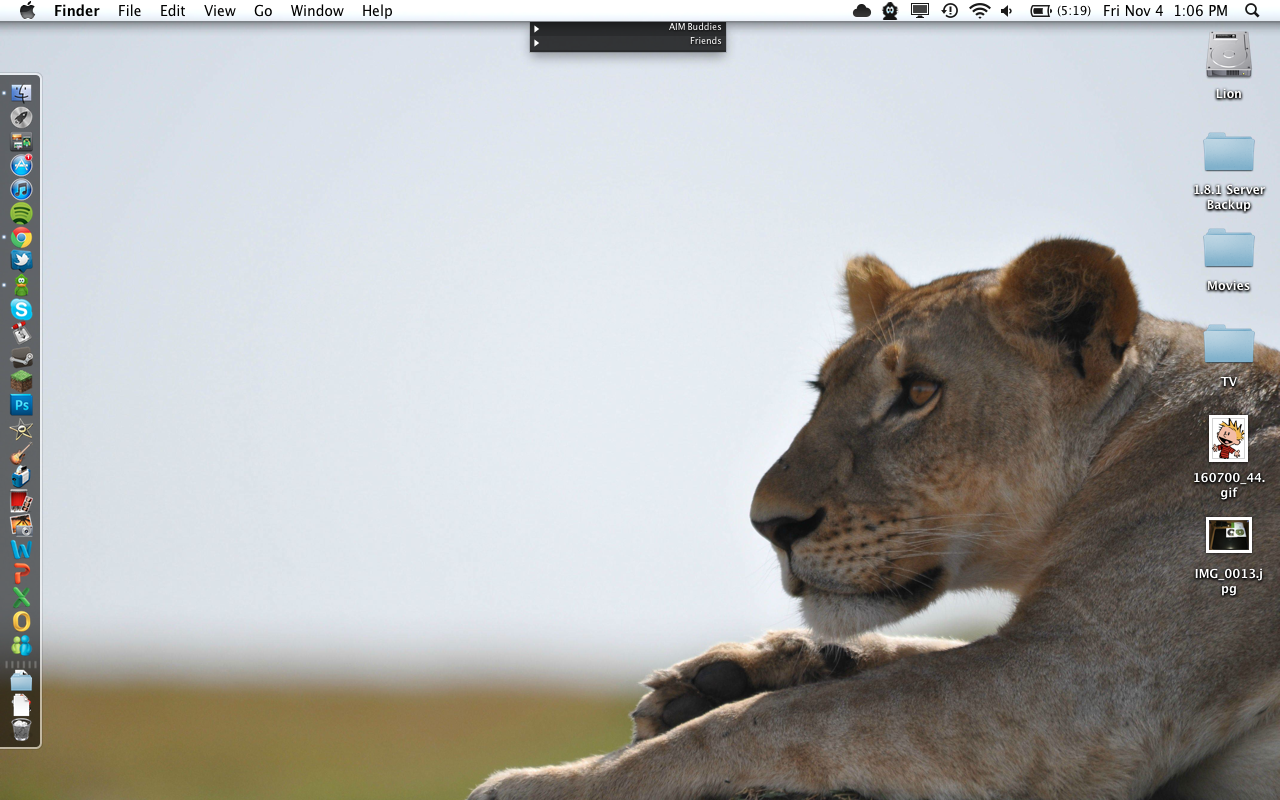Select the IMG_0013.jpg thumbnail
This screenshot has height=800, width=1280.
[1228, 535]
